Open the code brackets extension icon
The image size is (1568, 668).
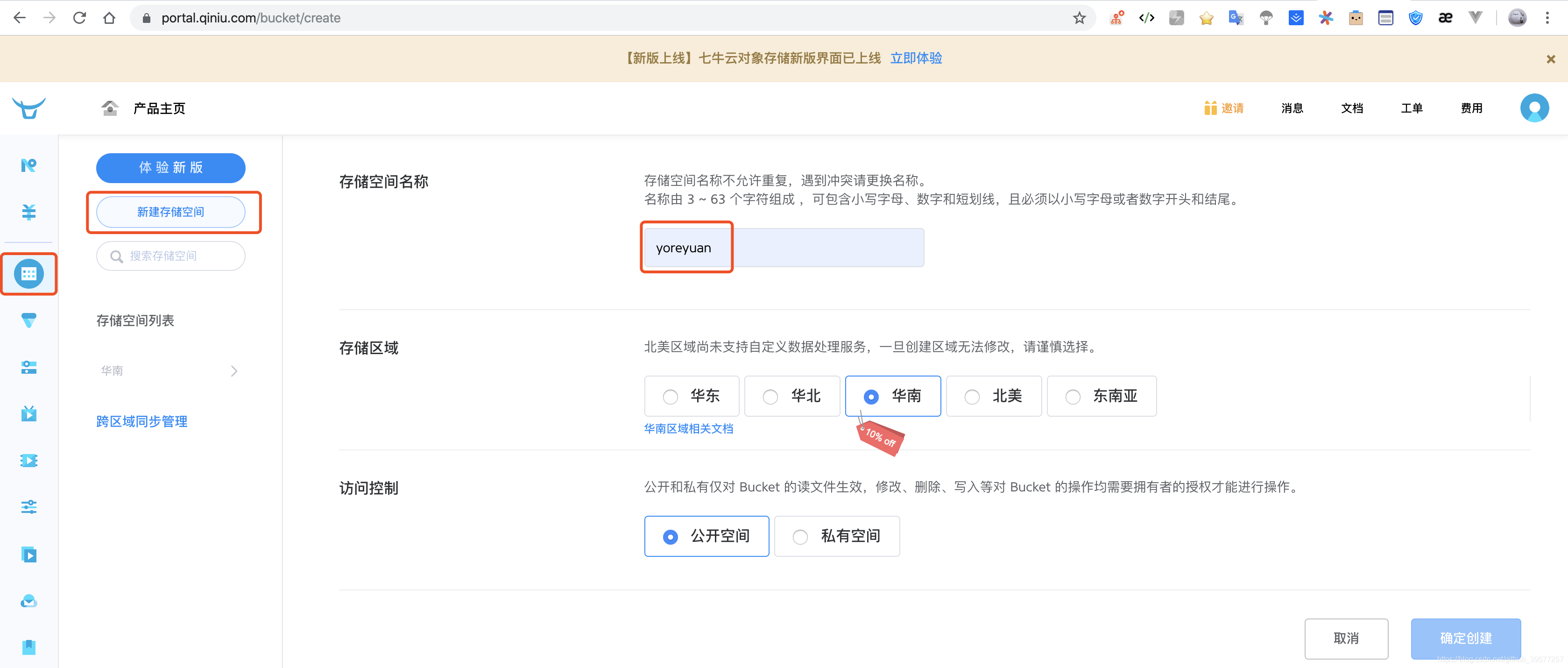[x=1146, y=18]
